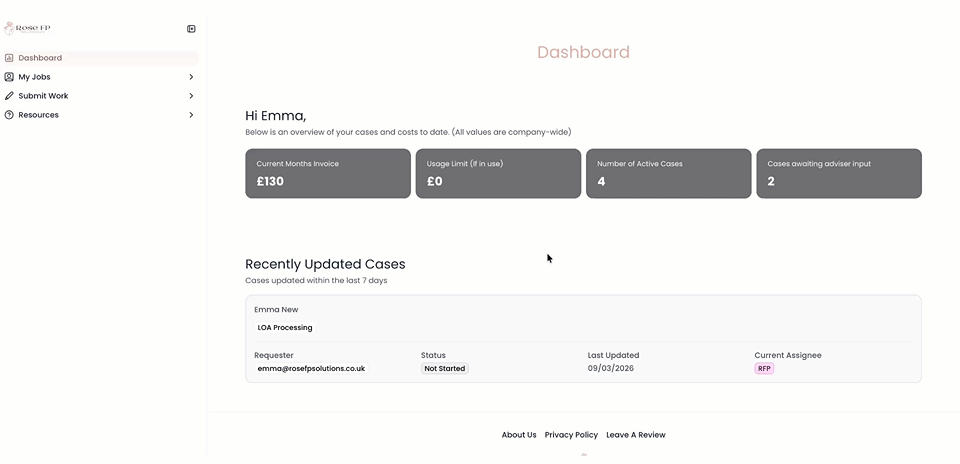Image resolution: width=960 pixels, height=464 pixels.
Task: Expand the Resources chevron
Action: click(x=191, y=115)
